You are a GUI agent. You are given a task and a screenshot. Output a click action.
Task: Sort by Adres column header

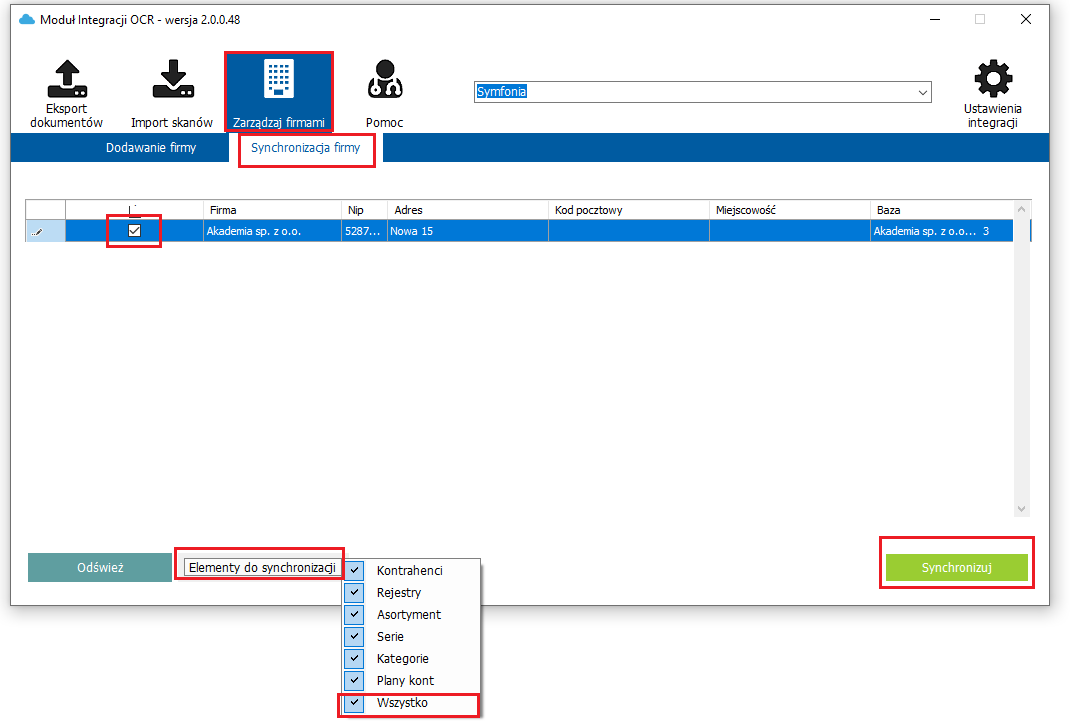[467, 210]
